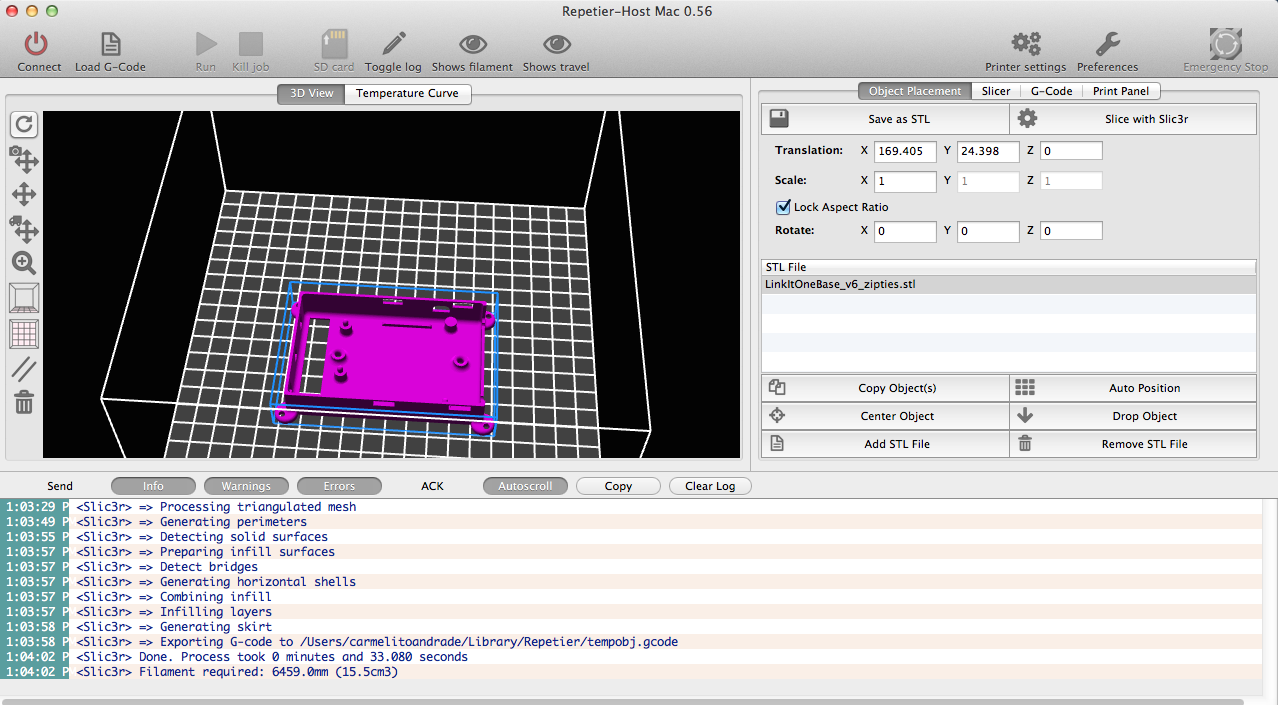This screenshot has height=705, width=1278.
Task: Click the Rotate Z field
Action: click(x=1071, y=231)
